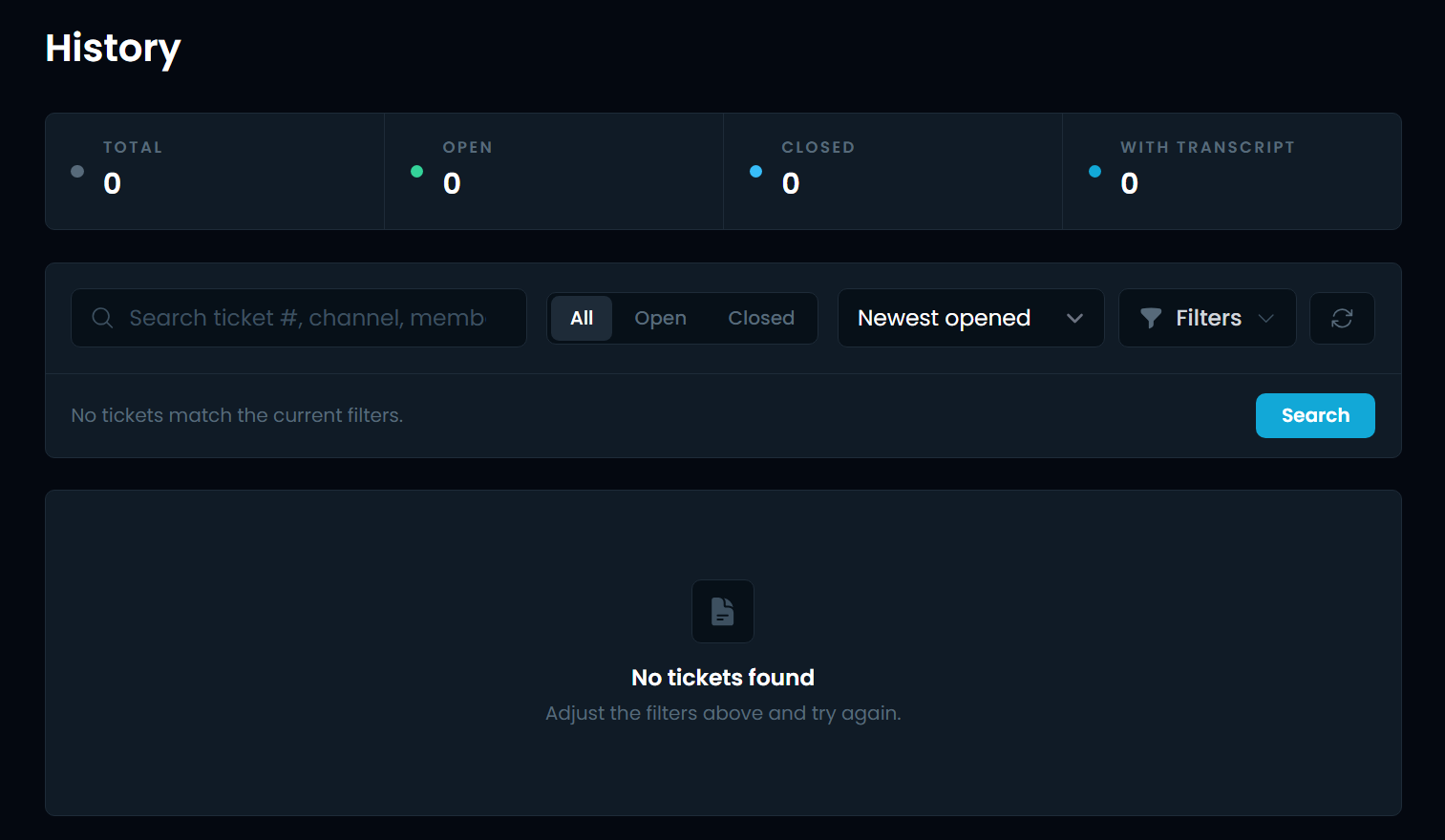
Task: Click the green dot beside OPEN
Action: pos(416,172)
